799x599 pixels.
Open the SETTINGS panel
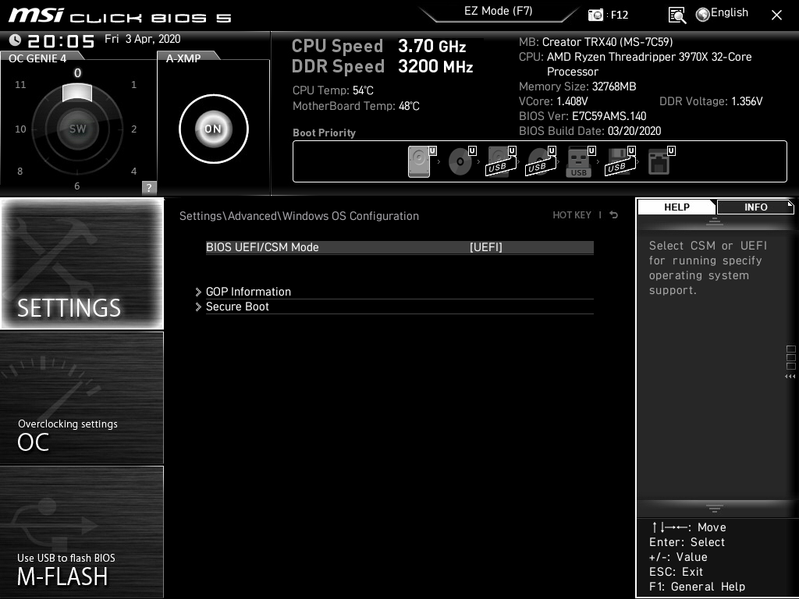pos(82,263)
